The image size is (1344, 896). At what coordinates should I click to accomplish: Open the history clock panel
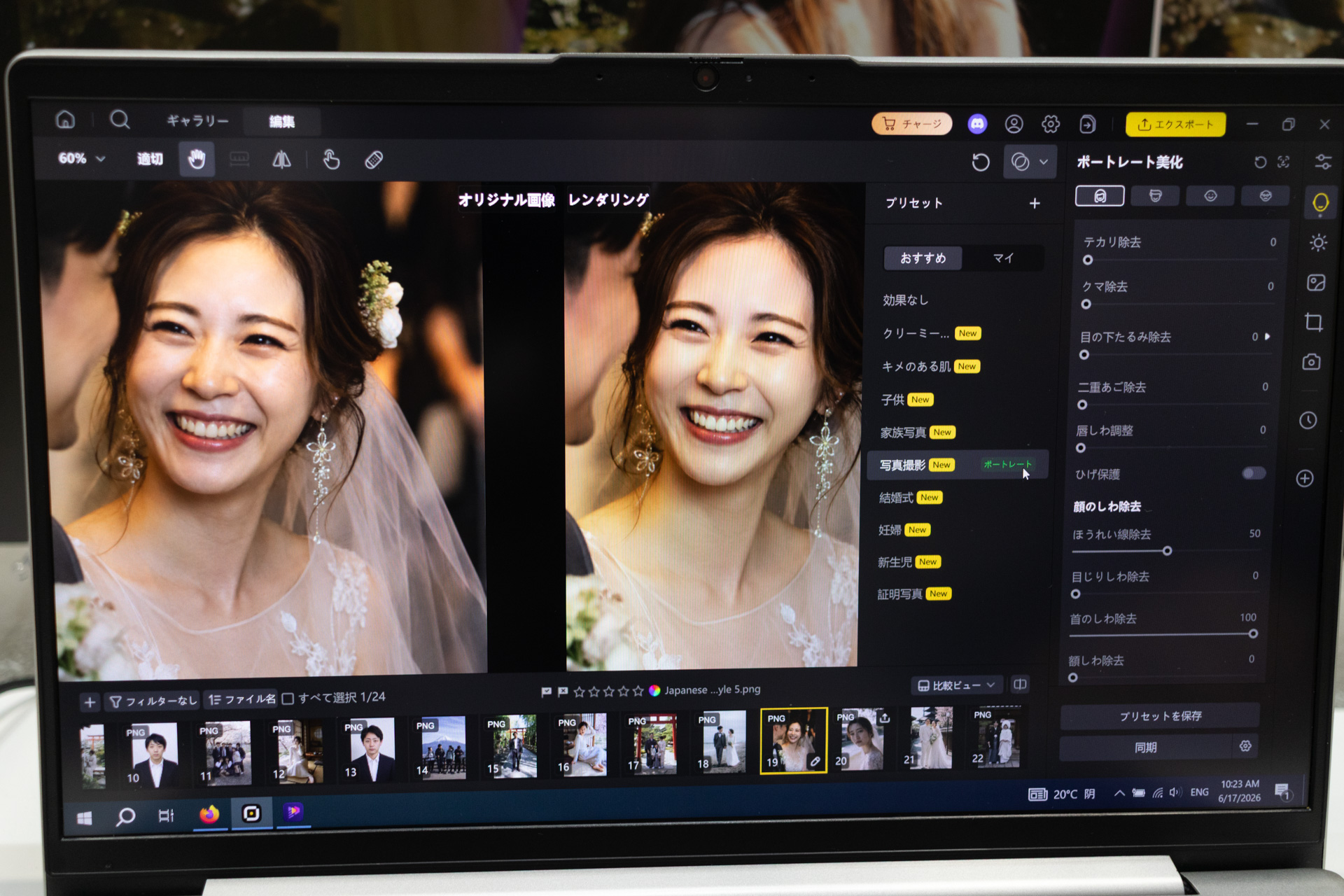1308,420
